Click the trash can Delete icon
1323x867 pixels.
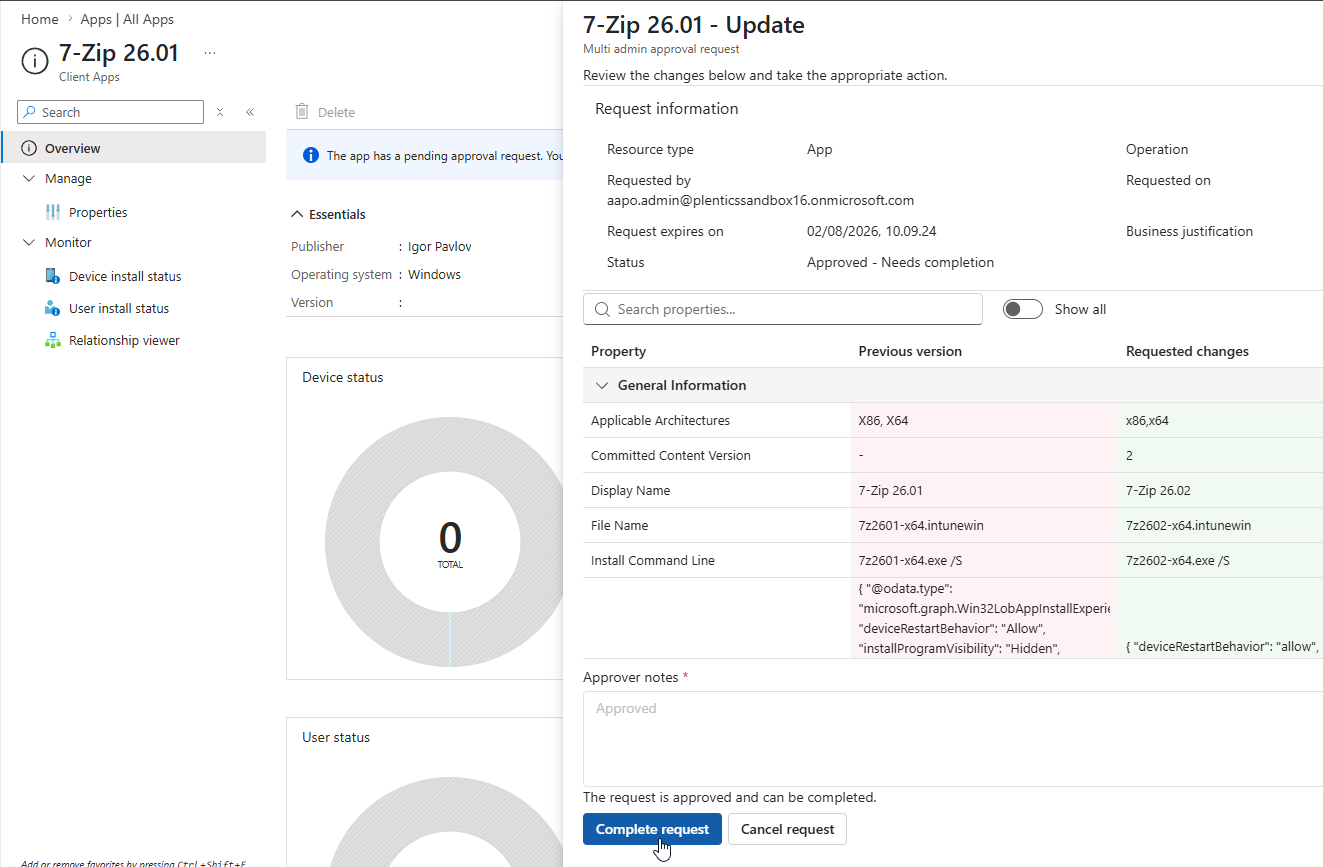click(302, 112)
